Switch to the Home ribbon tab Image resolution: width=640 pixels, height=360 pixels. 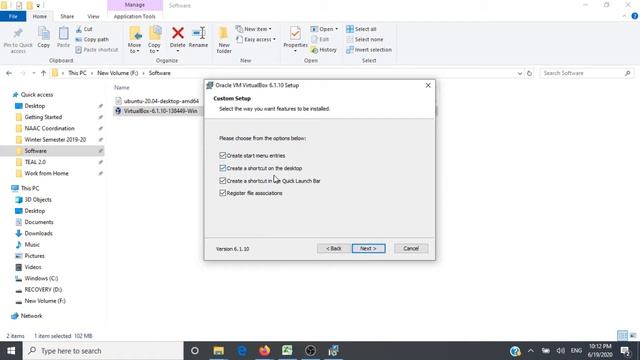pyautogui.click(x=40, y=16)
